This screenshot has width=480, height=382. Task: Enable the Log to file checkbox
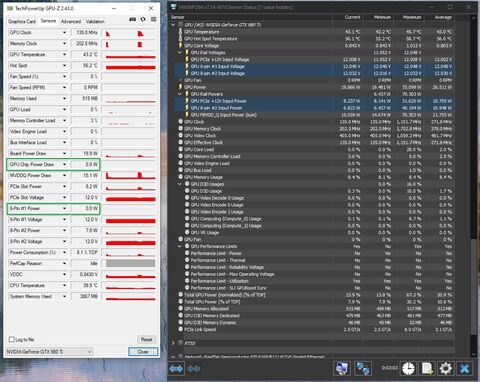[11, 339]
